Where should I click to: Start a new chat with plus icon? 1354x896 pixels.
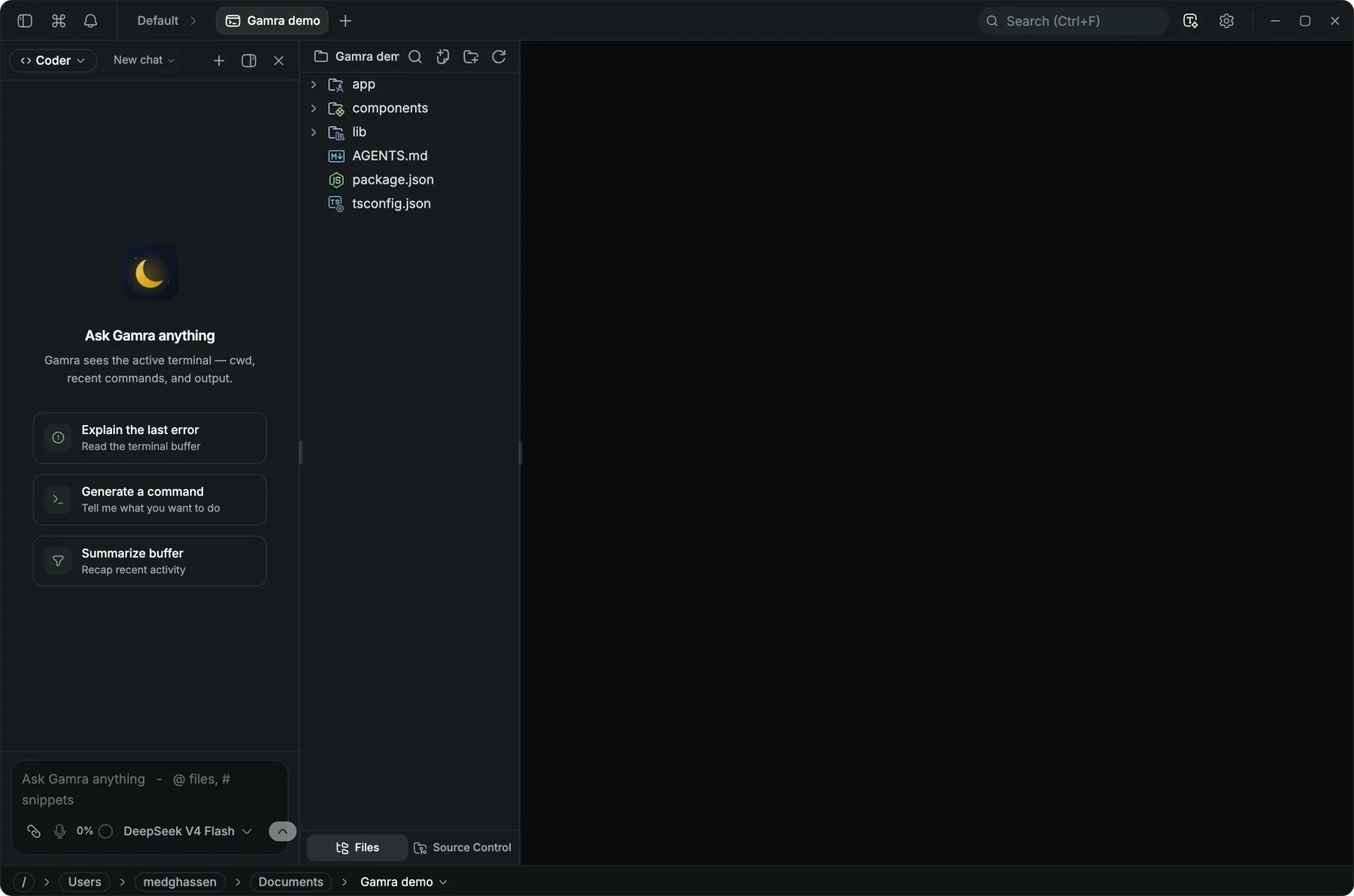click(219, 60)
